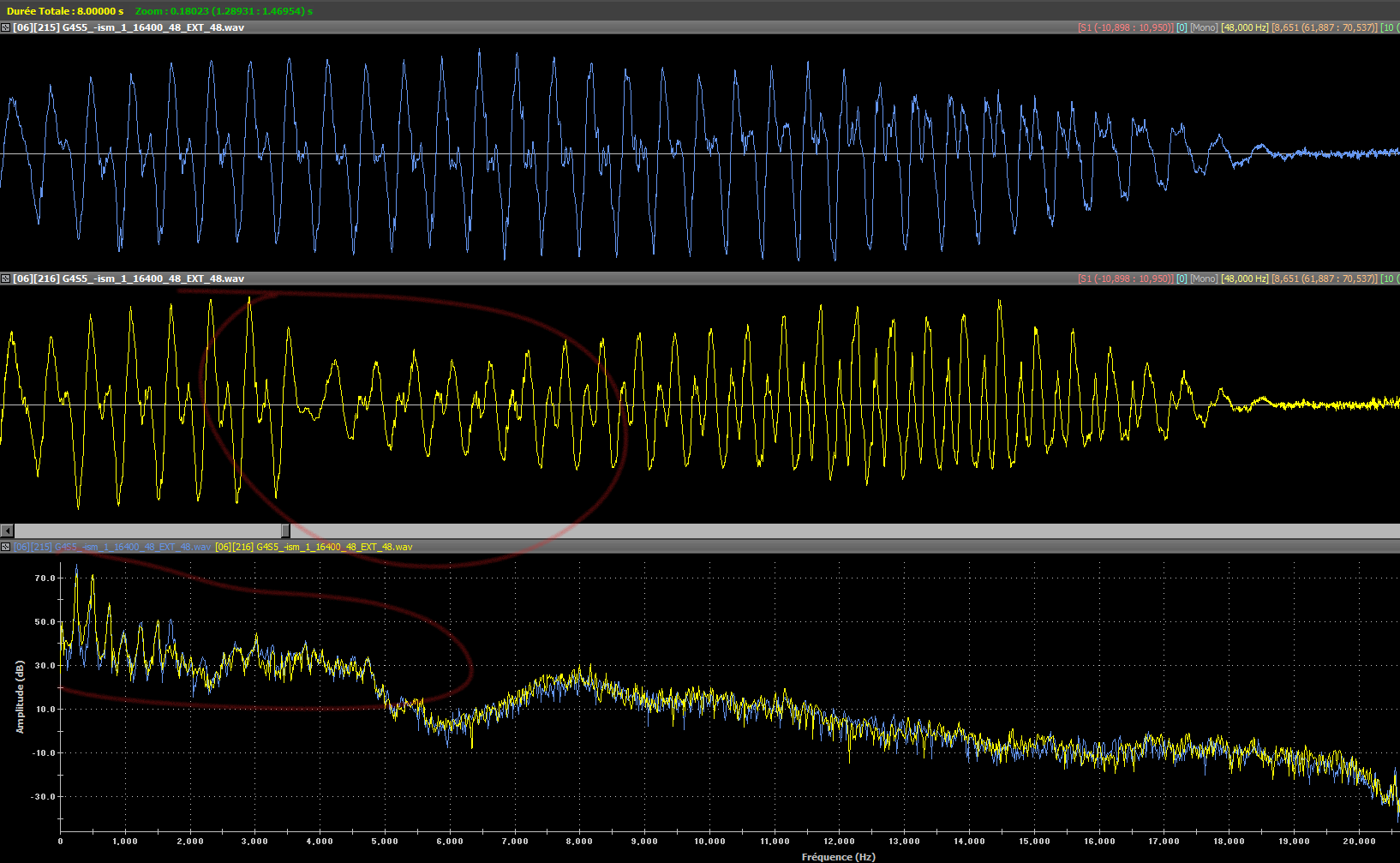Select the [06][216] waveform title bar
This screenshot has width=1400, height=863.
point(129,279)
